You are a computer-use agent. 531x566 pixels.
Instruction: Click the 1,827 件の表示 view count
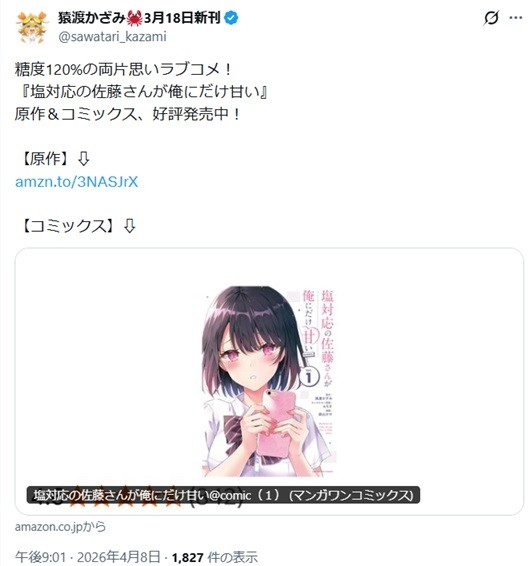[x=215, y=557]
